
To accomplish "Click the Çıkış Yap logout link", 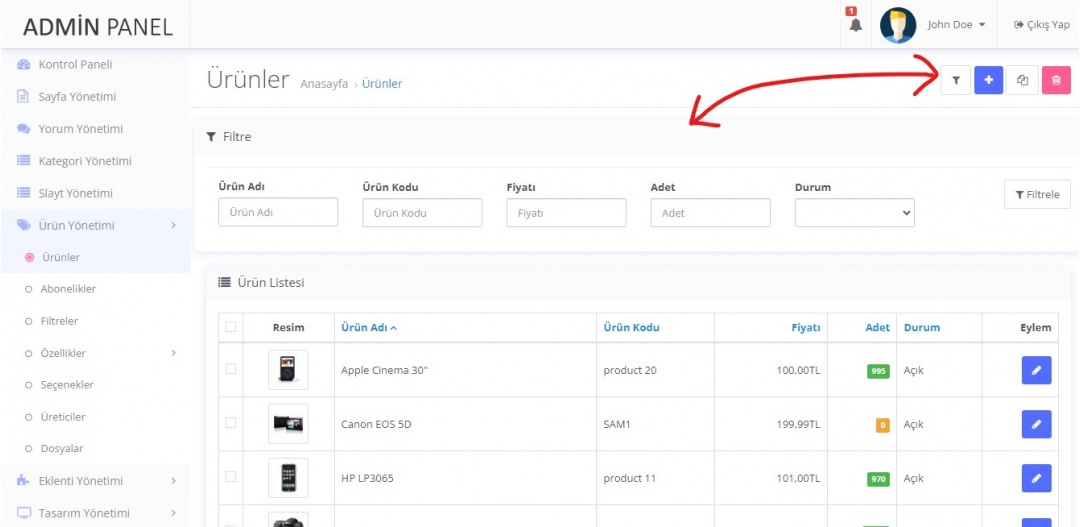I will (1041, 25).
